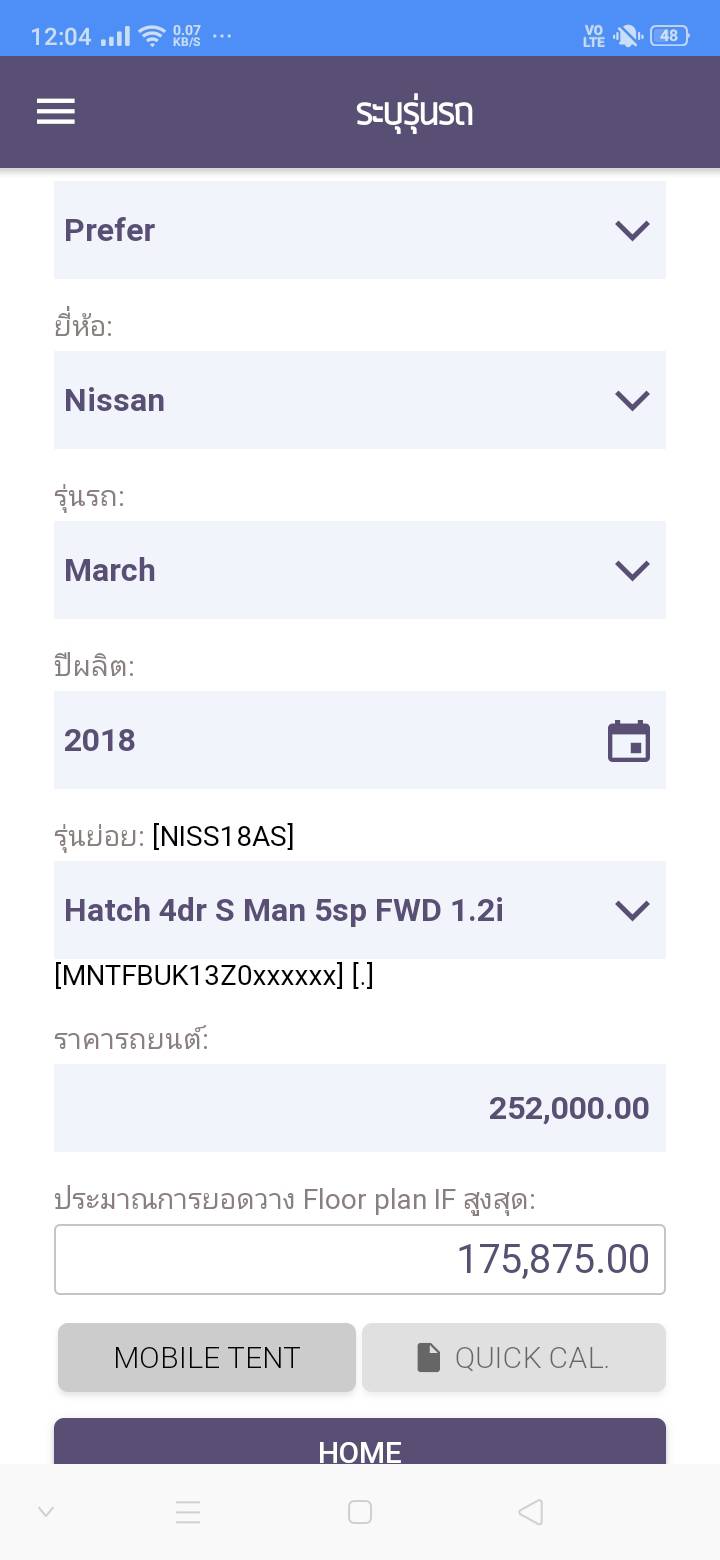Tap the Android home square button
The height and width of the screenshot is (1560, 720).
tap(360, 1511)
